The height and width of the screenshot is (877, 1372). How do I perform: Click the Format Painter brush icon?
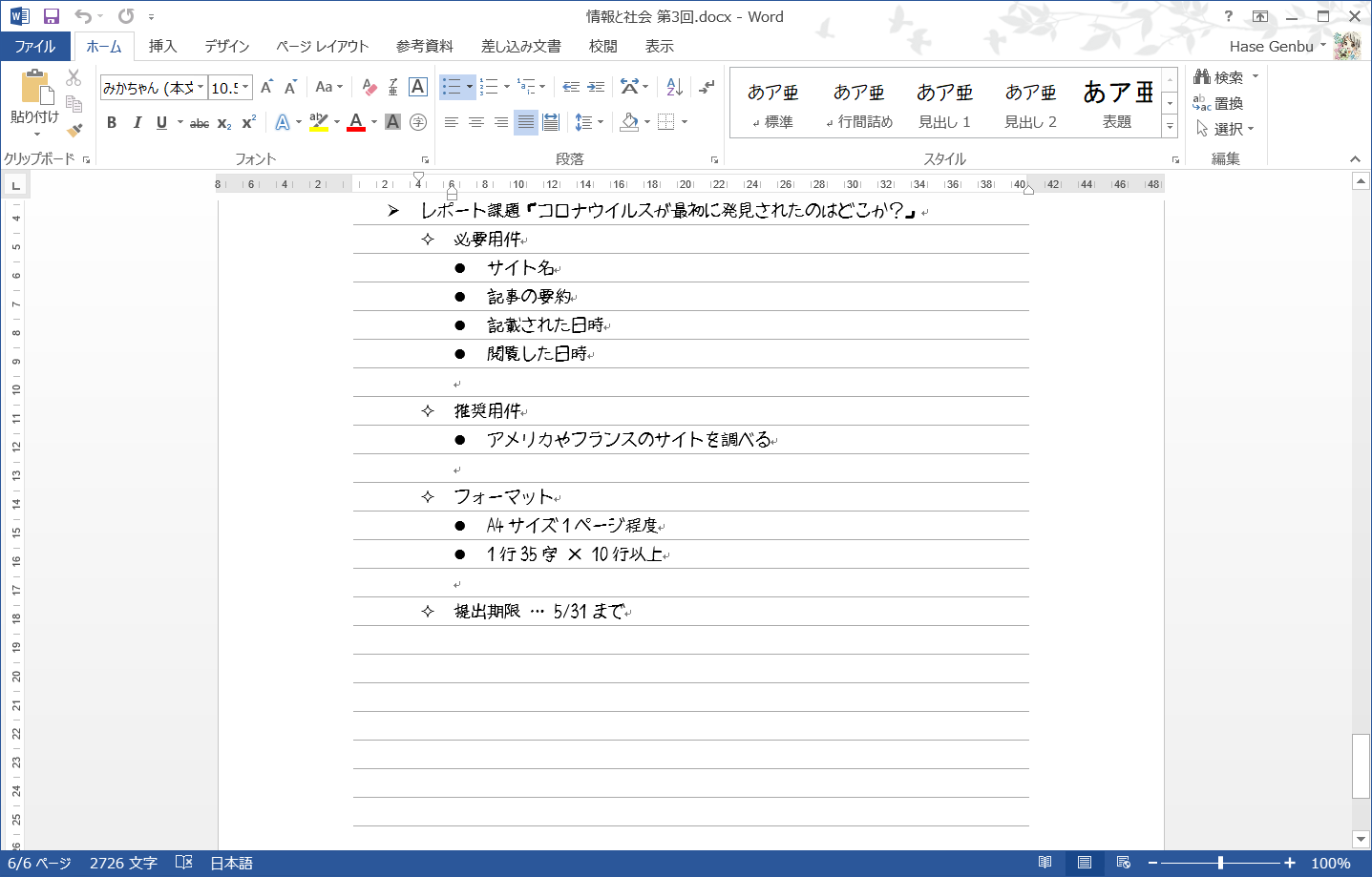[74, 130]
